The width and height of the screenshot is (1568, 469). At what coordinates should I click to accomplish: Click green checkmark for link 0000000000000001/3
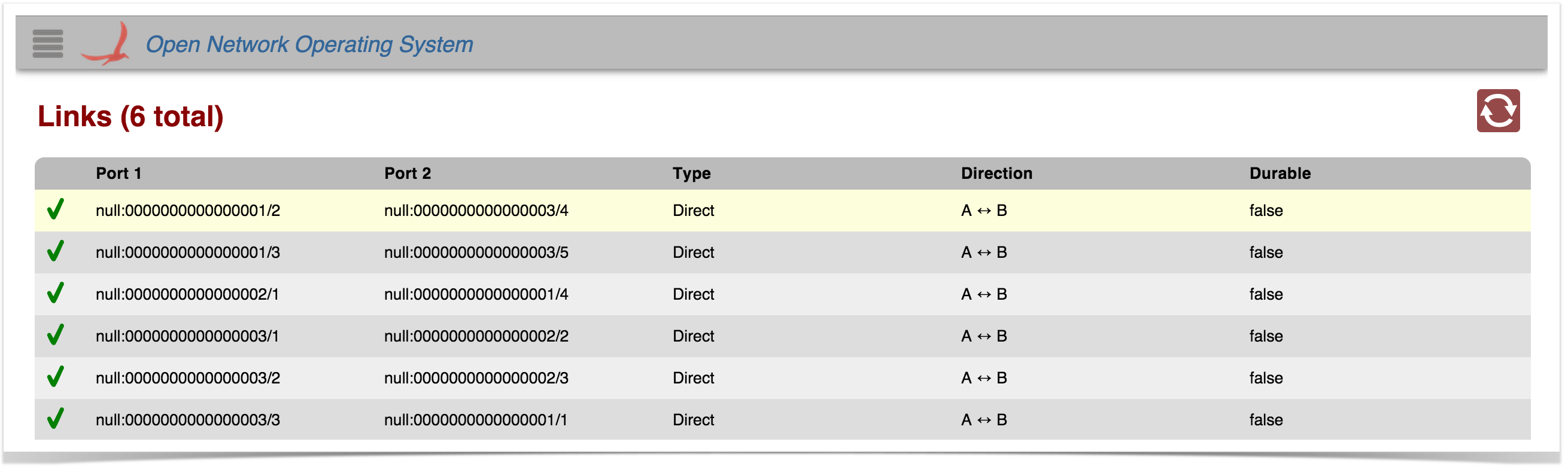[56, 252]
